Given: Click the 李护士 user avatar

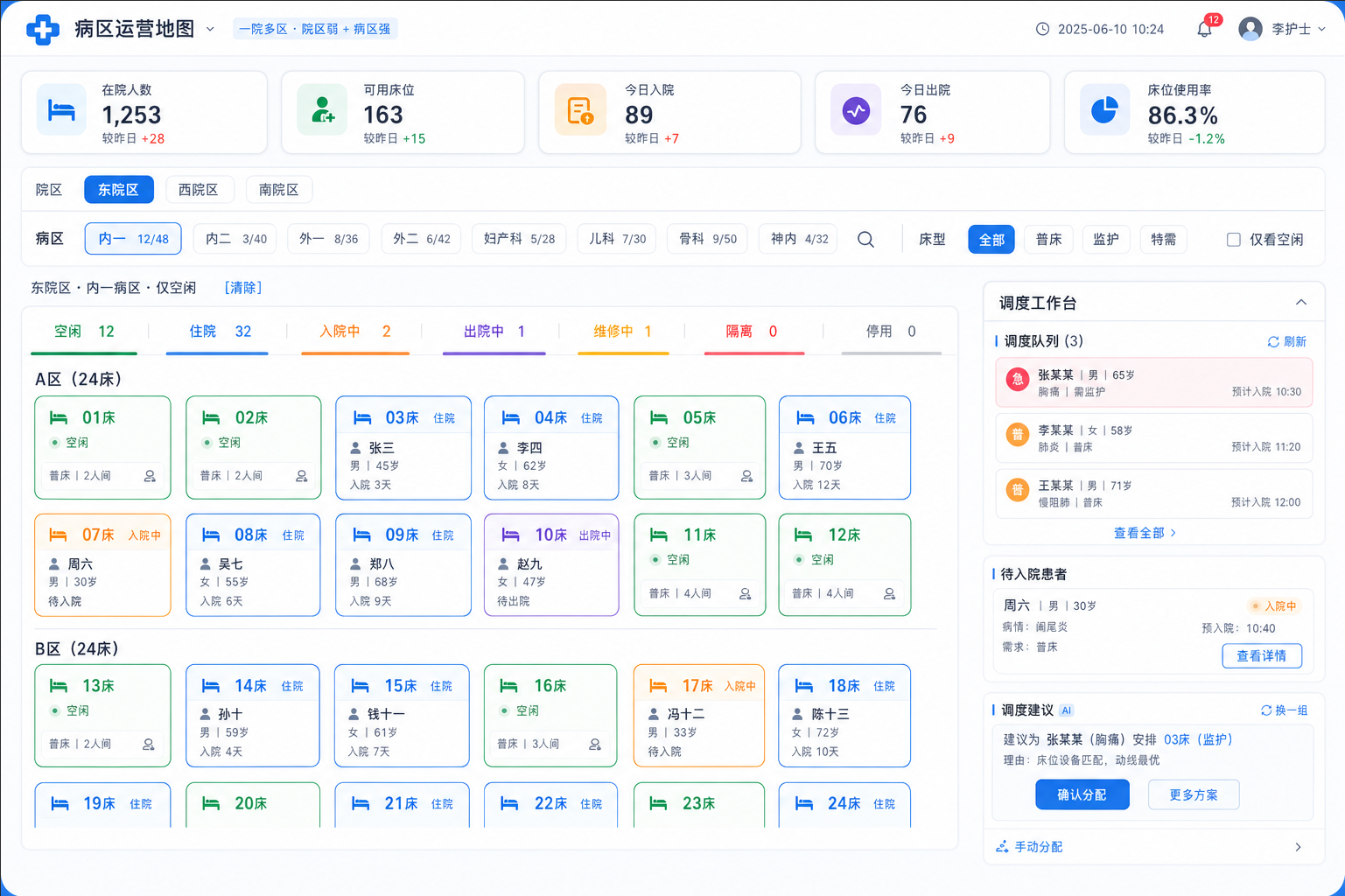Looking at the screenshot, I should [x=1250, y=29].
